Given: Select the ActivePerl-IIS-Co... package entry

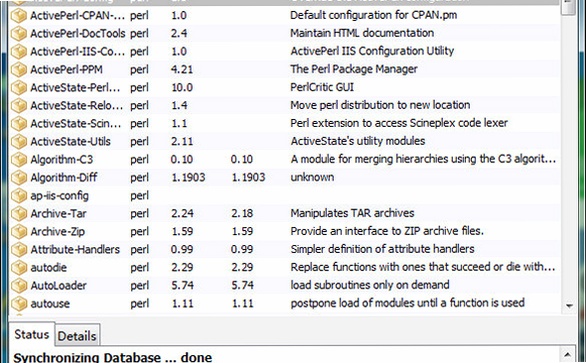Looking at the screenshot, I should (x=77, y=52).
